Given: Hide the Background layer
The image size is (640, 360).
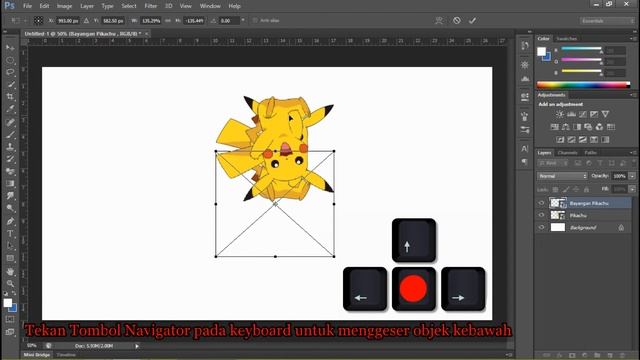Looking at the screenshot, I should pos(542,227).
